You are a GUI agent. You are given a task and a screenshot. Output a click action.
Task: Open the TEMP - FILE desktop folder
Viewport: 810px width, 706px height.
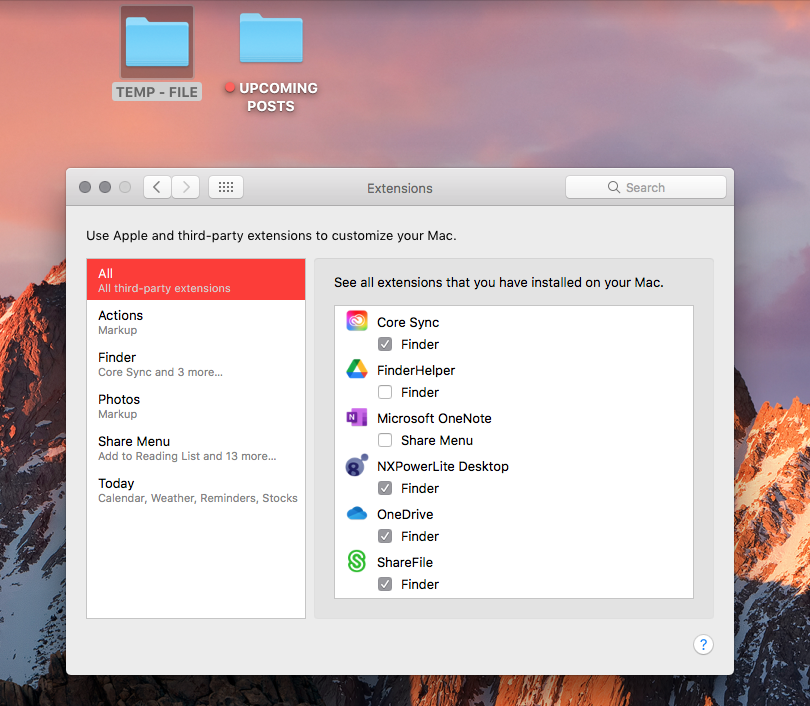[157, 42]
